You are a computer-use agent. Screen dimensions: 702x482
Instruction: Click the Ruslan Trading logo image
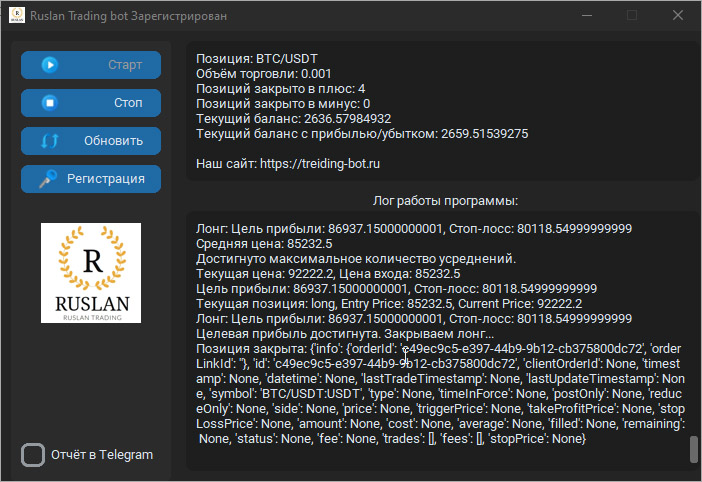click(91, 273)
